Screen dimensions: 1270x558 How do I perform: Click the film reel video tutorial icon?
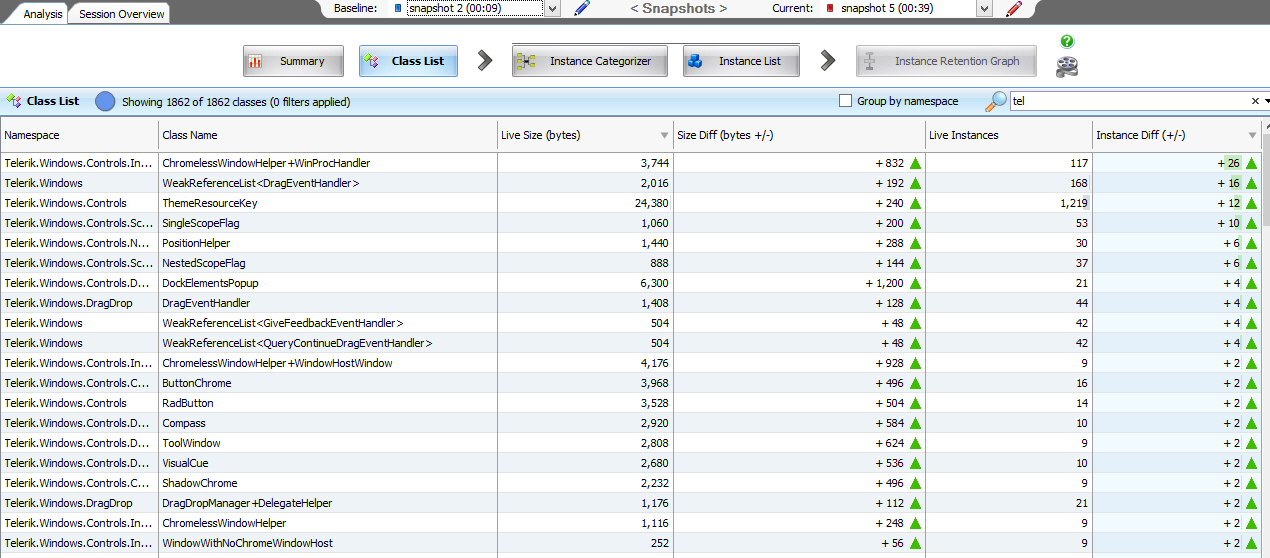[x=1067, y=66]
